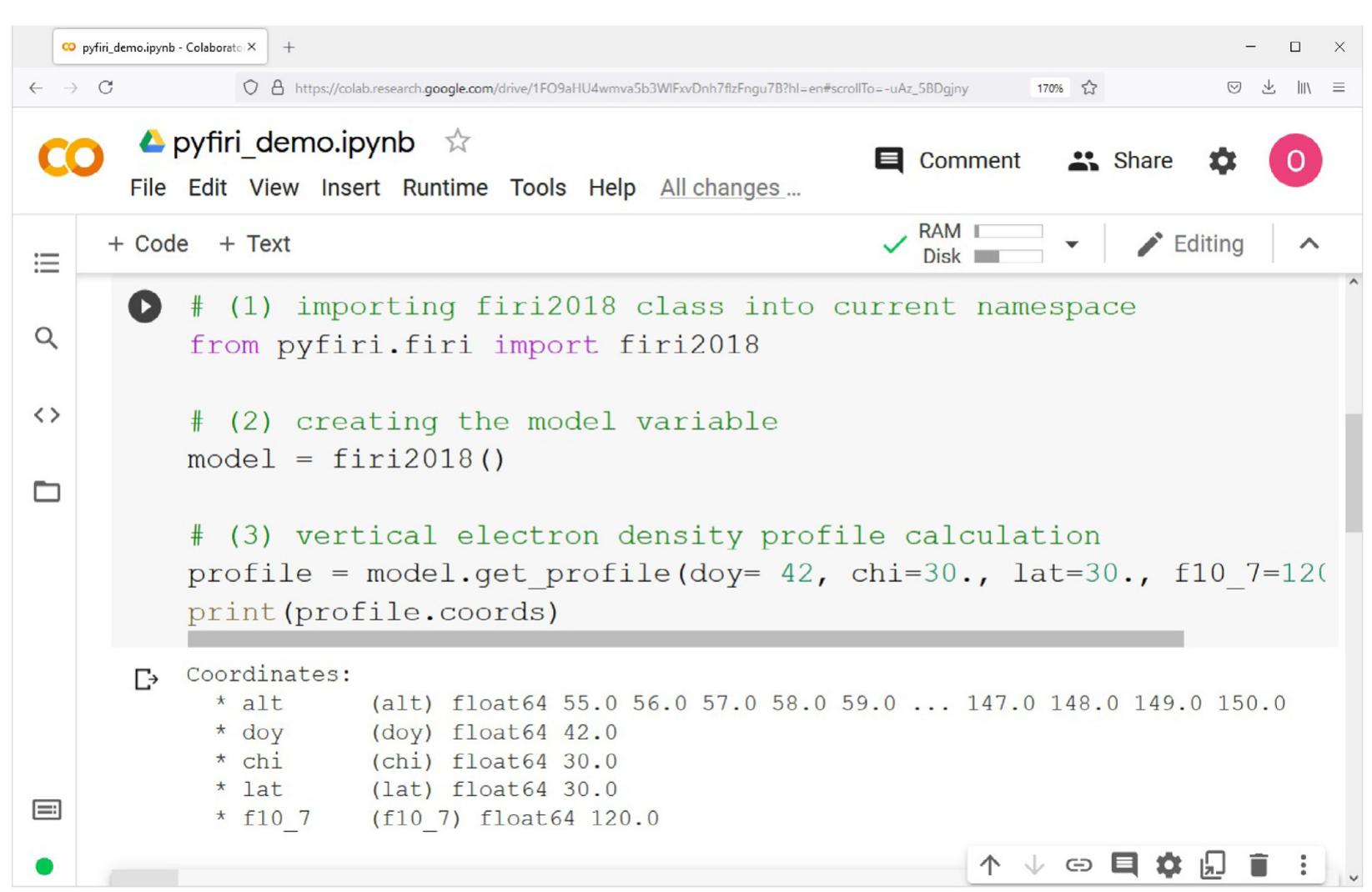Open the View menu

point(274,188)
